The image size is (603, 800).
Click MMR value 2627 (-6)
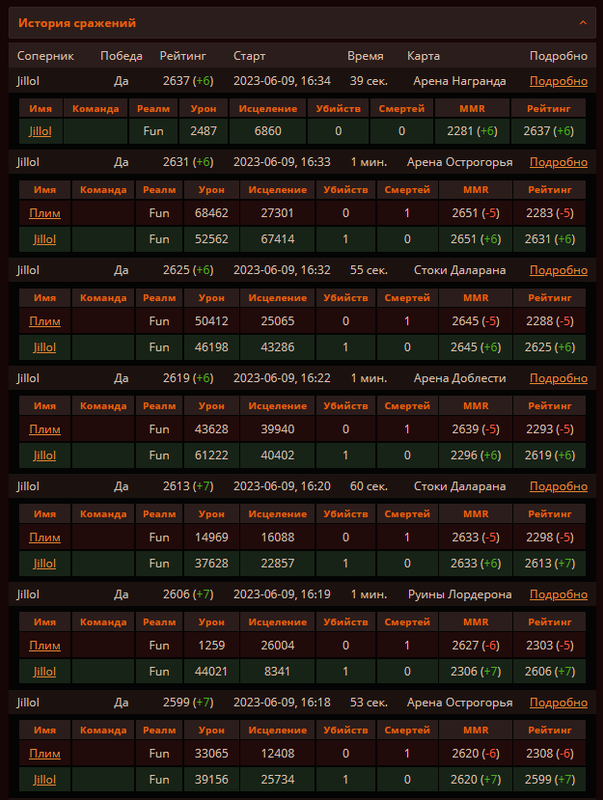475,645
